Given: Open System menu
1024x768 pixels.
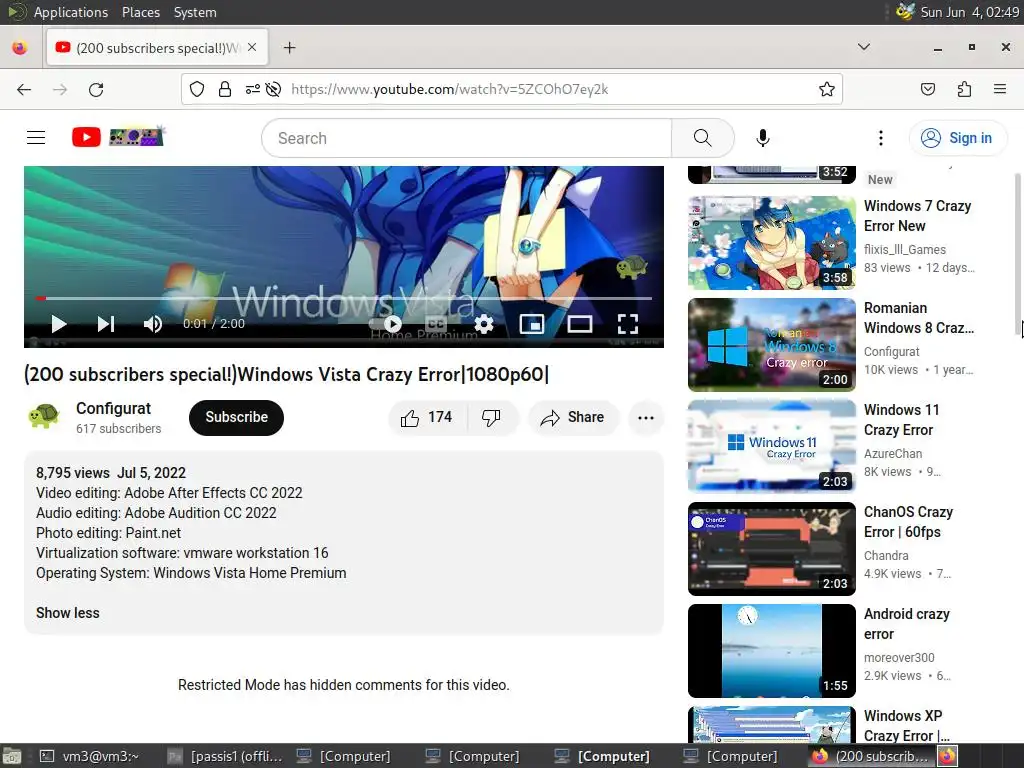Looking at the screenshot, I should coord(195,12).
